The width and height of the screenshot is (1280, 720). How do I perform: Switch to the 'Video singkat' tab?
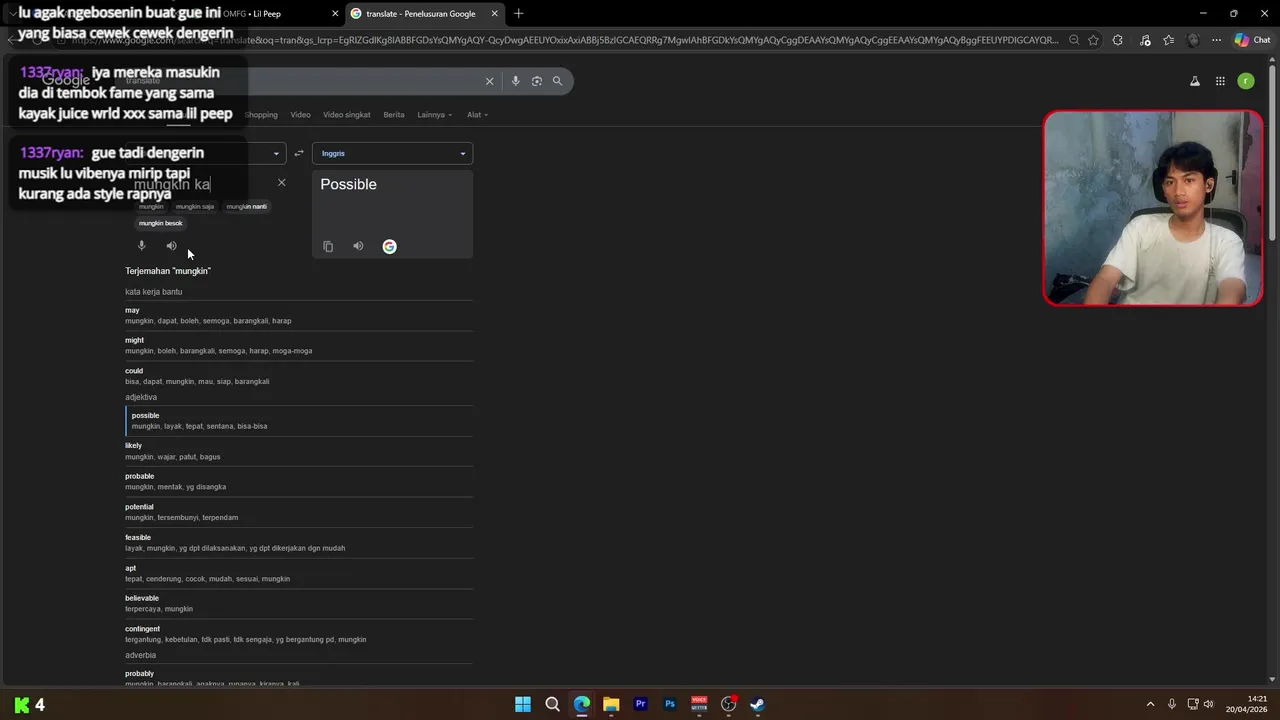(x=347, y=114)
